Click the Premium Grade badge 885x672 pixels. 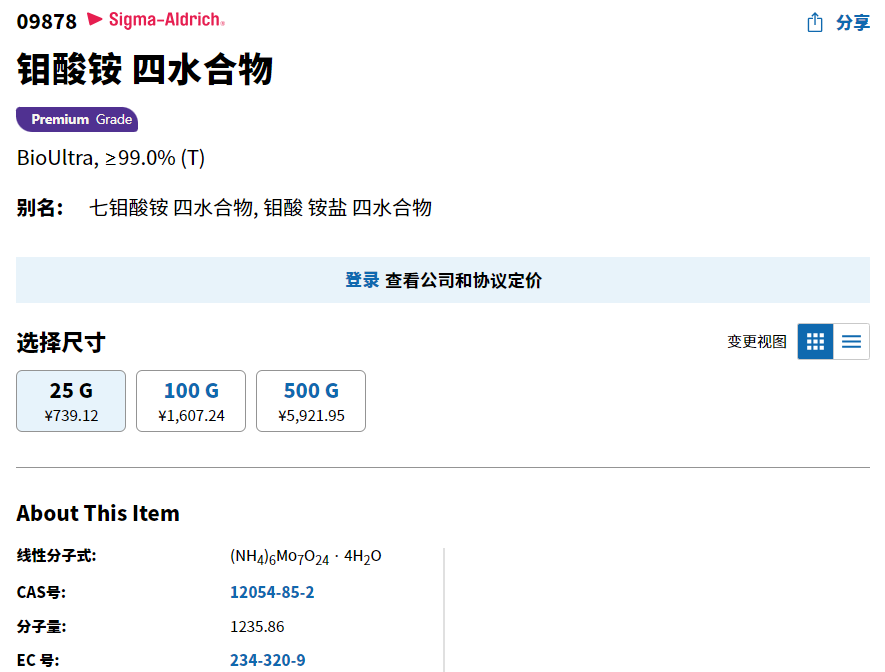[x=77, y=120]
